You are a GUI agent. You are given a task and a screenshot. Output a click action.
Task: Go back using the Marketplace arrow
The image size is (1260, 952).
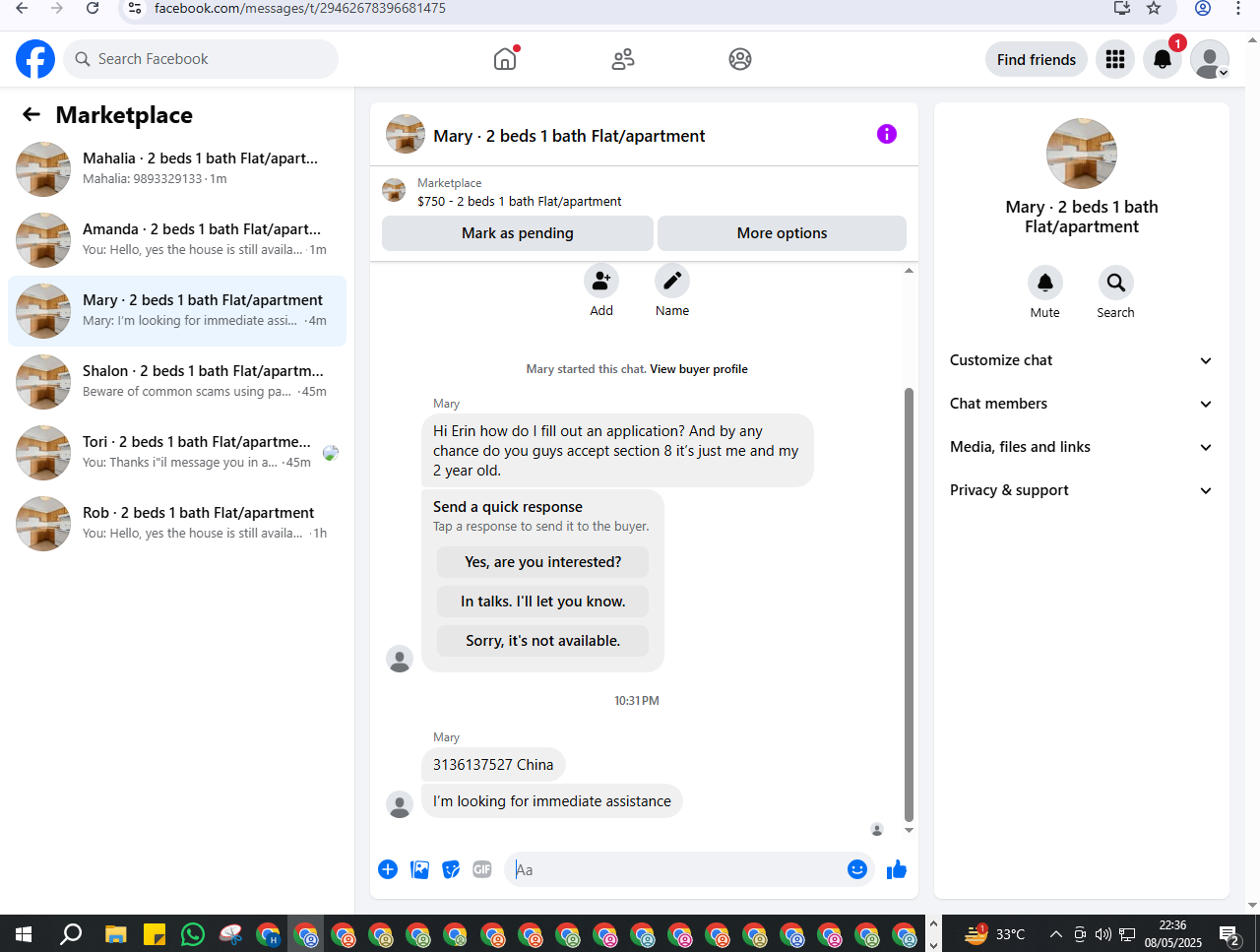31,115
